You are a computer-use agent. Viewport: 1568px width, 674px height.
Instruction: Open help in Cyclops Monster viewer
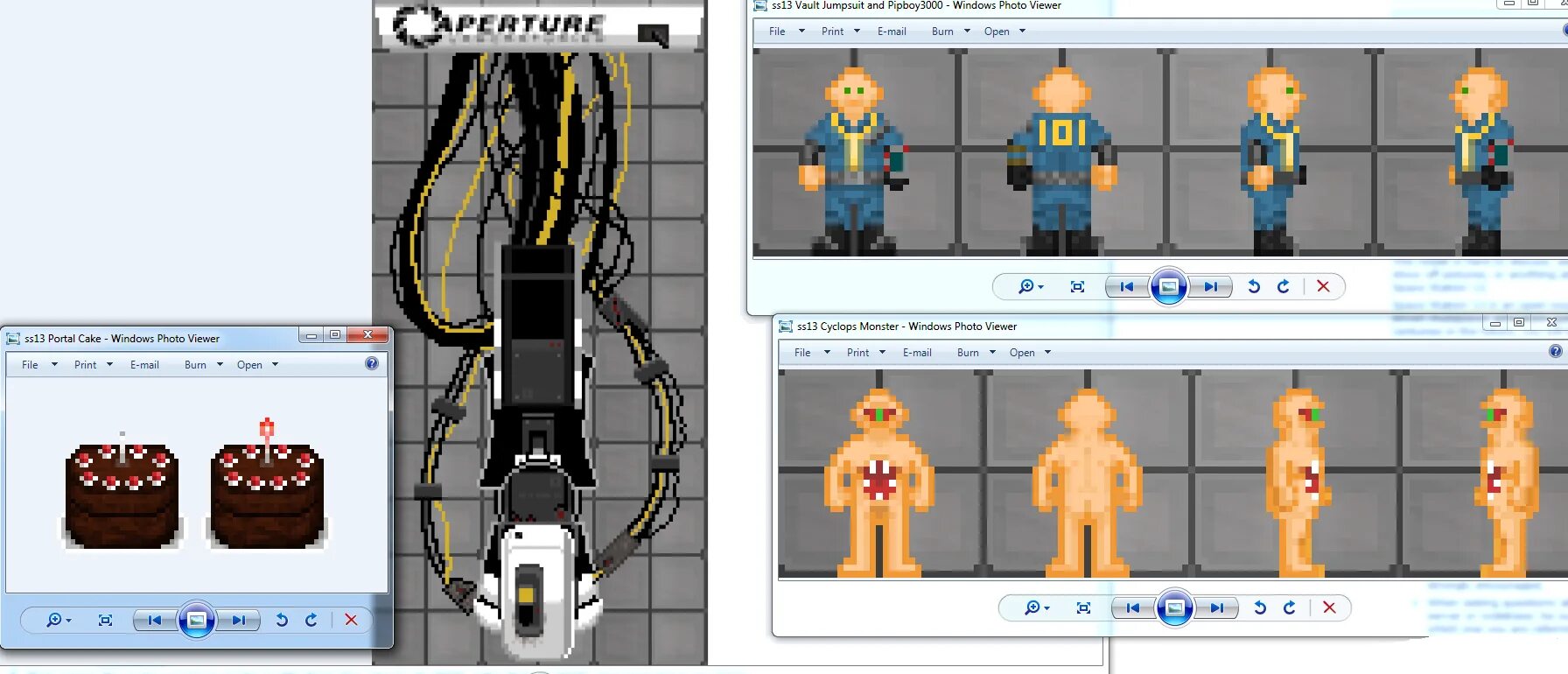[x=1556, y=351]
